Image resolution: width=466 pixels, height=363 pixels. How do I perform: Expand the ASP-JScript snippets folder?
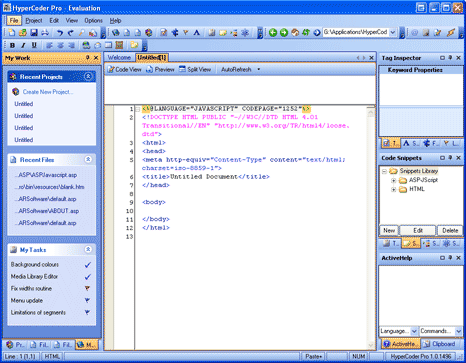(393, 180)
